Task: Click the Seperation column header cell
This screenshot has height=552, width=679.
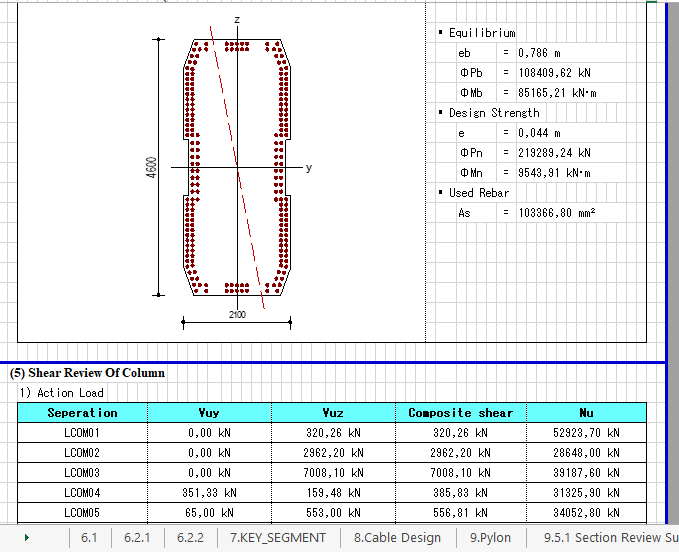Action: click(x=83, y=413)
